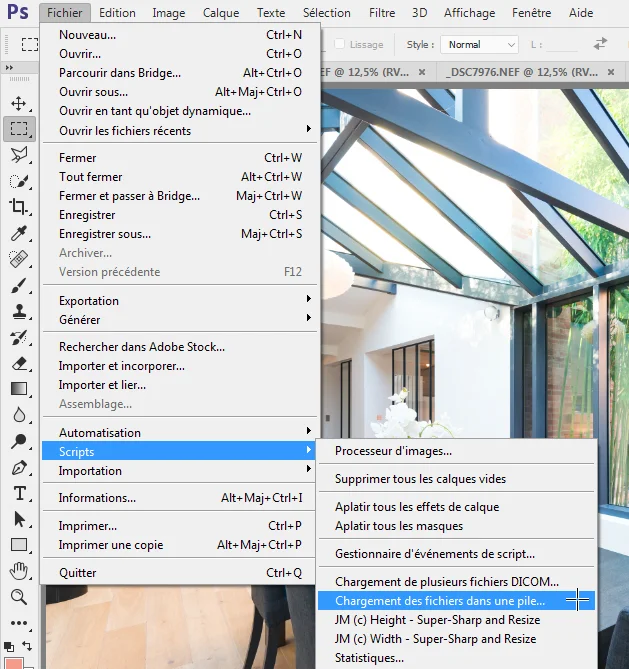Select the Eraser tool
Viewport: 629px width, 669px height.
(x=19, y=364)
